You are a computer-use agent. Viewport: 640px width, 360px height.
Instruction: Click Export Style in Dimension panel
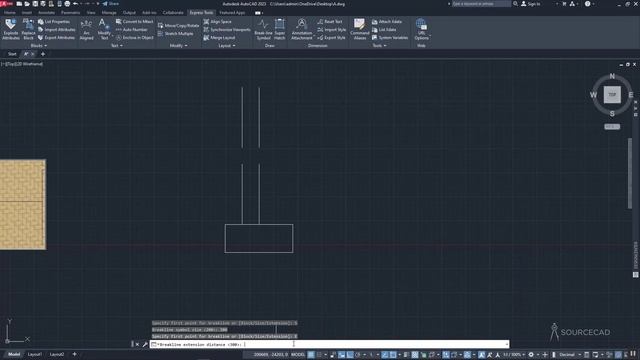pos(331,38)
